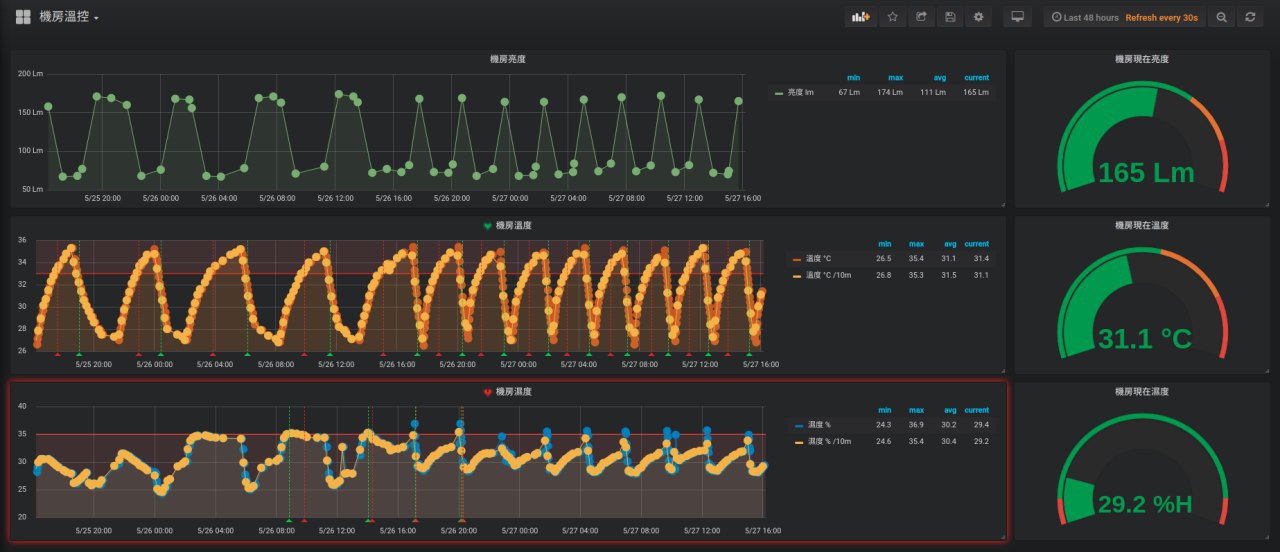Sort 機房溫度 legend by avg column
1280x552 pixels.
[950, 244]
